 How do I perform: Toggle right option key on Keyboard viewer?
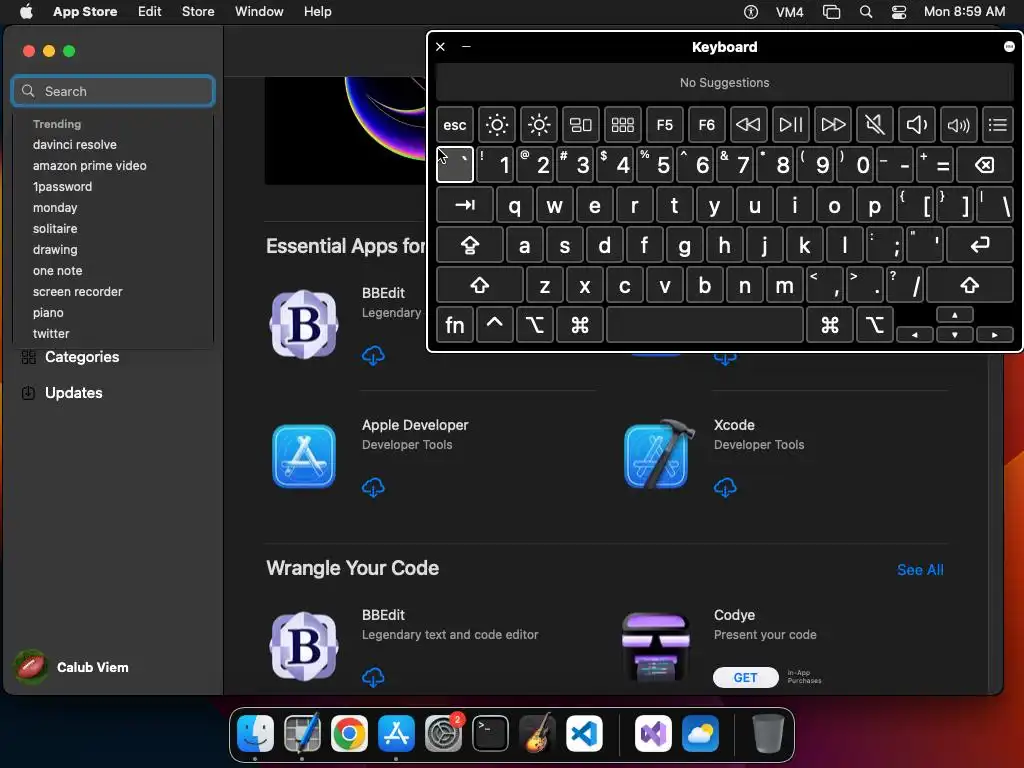pos(875,325)
